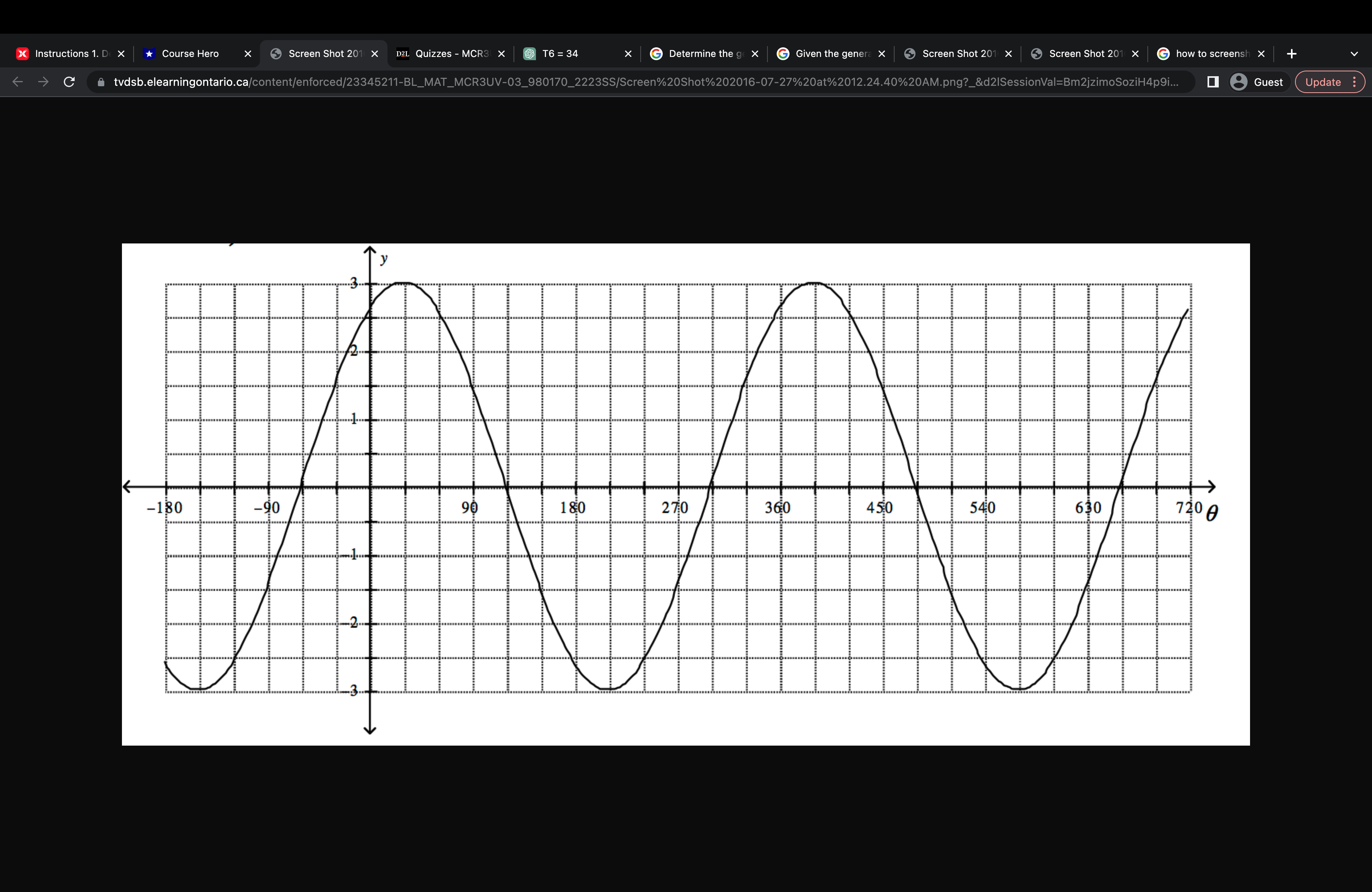Close the Course Hero tab

pos(248,54)
